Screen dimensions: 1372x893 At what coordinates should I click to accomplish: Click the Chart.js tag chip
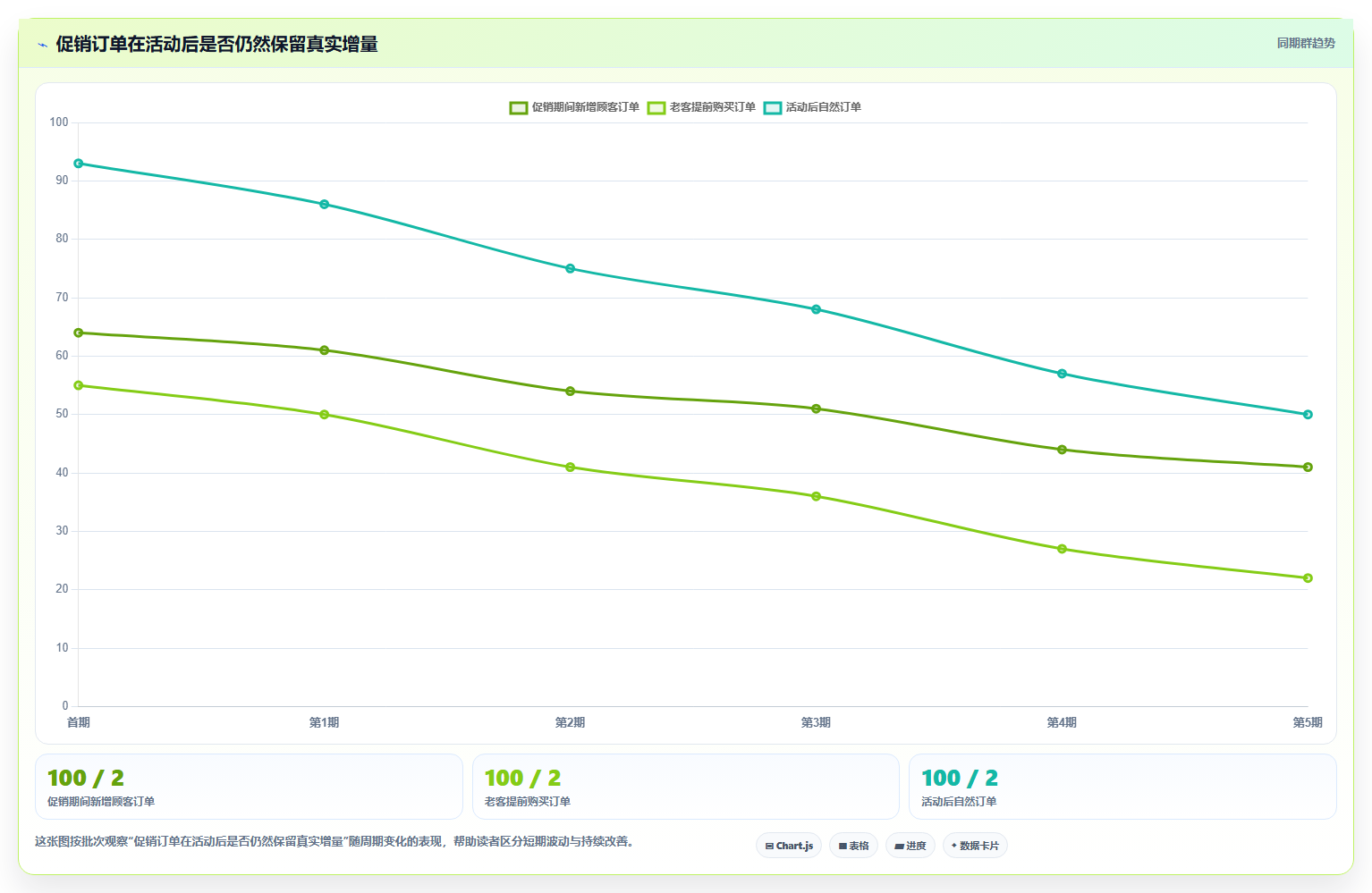(x=789, y=846)
